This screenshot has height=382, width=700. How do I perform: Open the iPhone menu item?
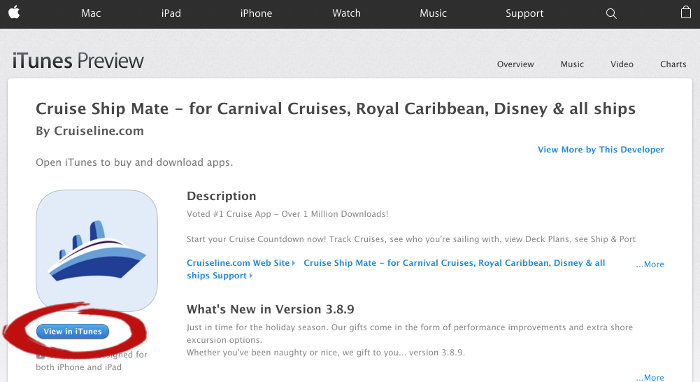(256, 13)
